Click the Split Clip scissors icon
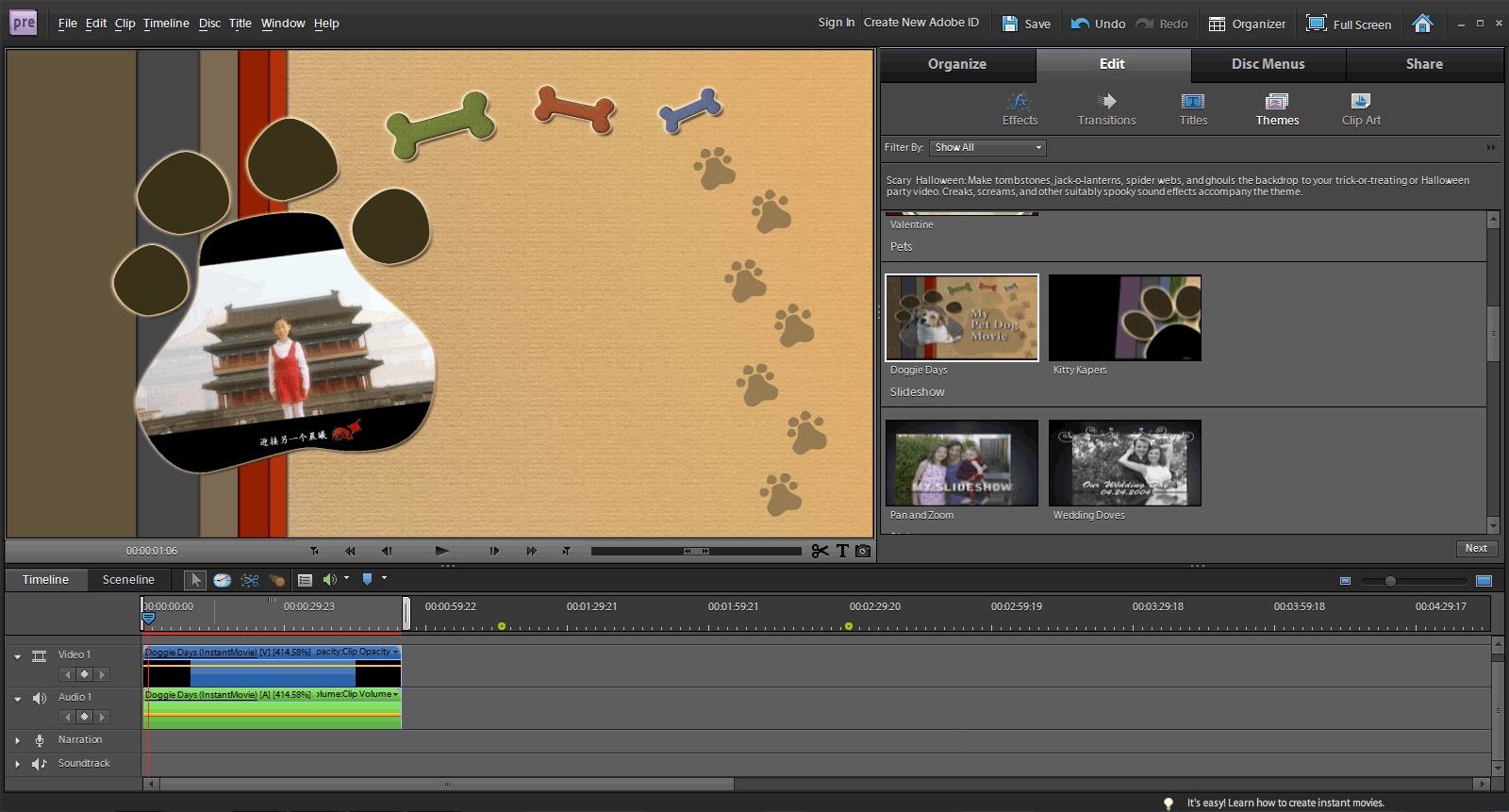Screen dimensions: 1509x812 coord(821,551)
